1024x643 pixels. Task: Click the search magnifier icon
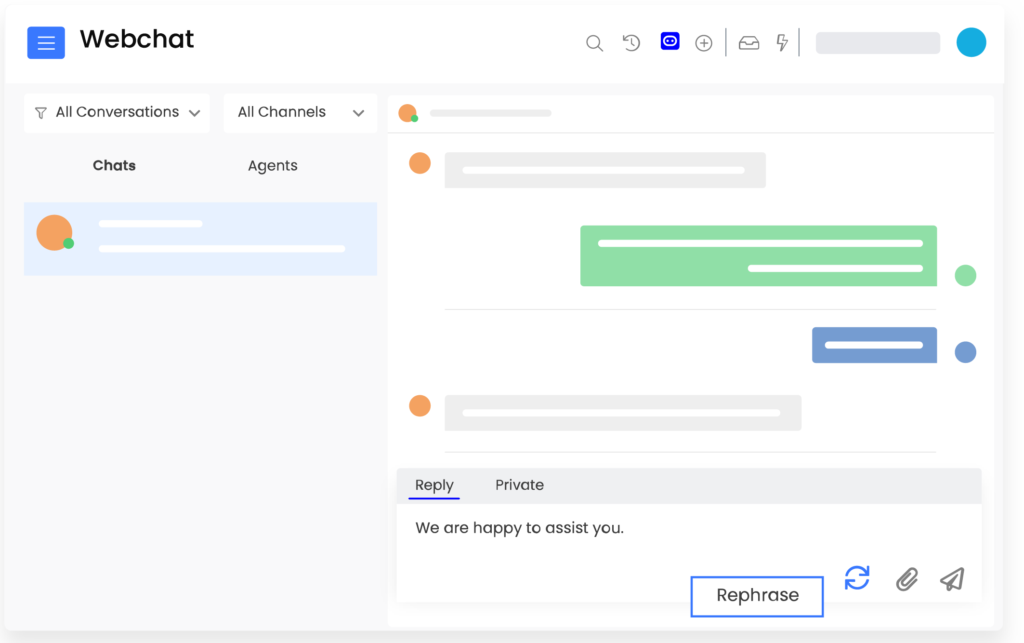pos(594,43)
